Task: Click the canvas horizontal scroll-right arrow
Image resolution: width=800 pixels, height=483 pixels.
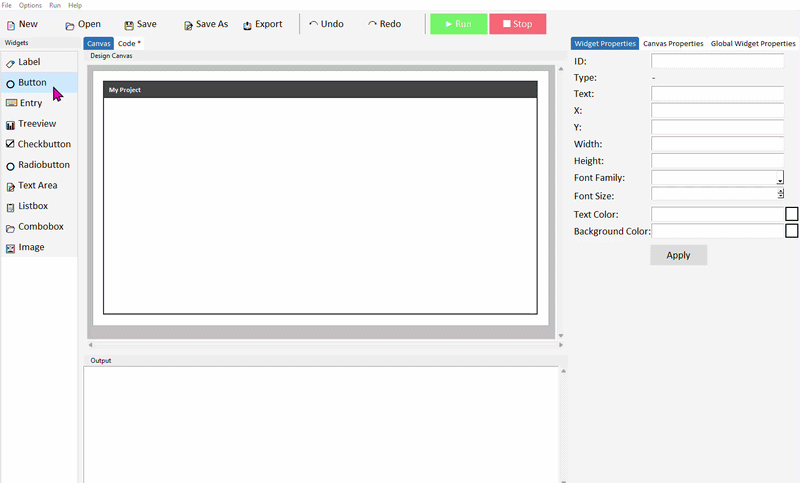Action: 561,345
